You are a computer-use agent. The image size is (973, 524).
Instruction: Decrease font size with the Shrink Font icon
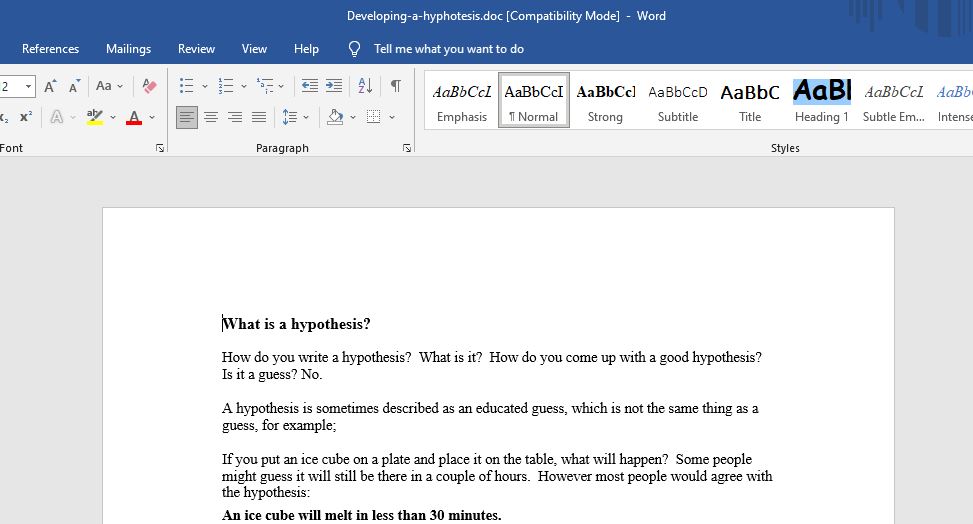pyautogui.click(x=74, y=86)
